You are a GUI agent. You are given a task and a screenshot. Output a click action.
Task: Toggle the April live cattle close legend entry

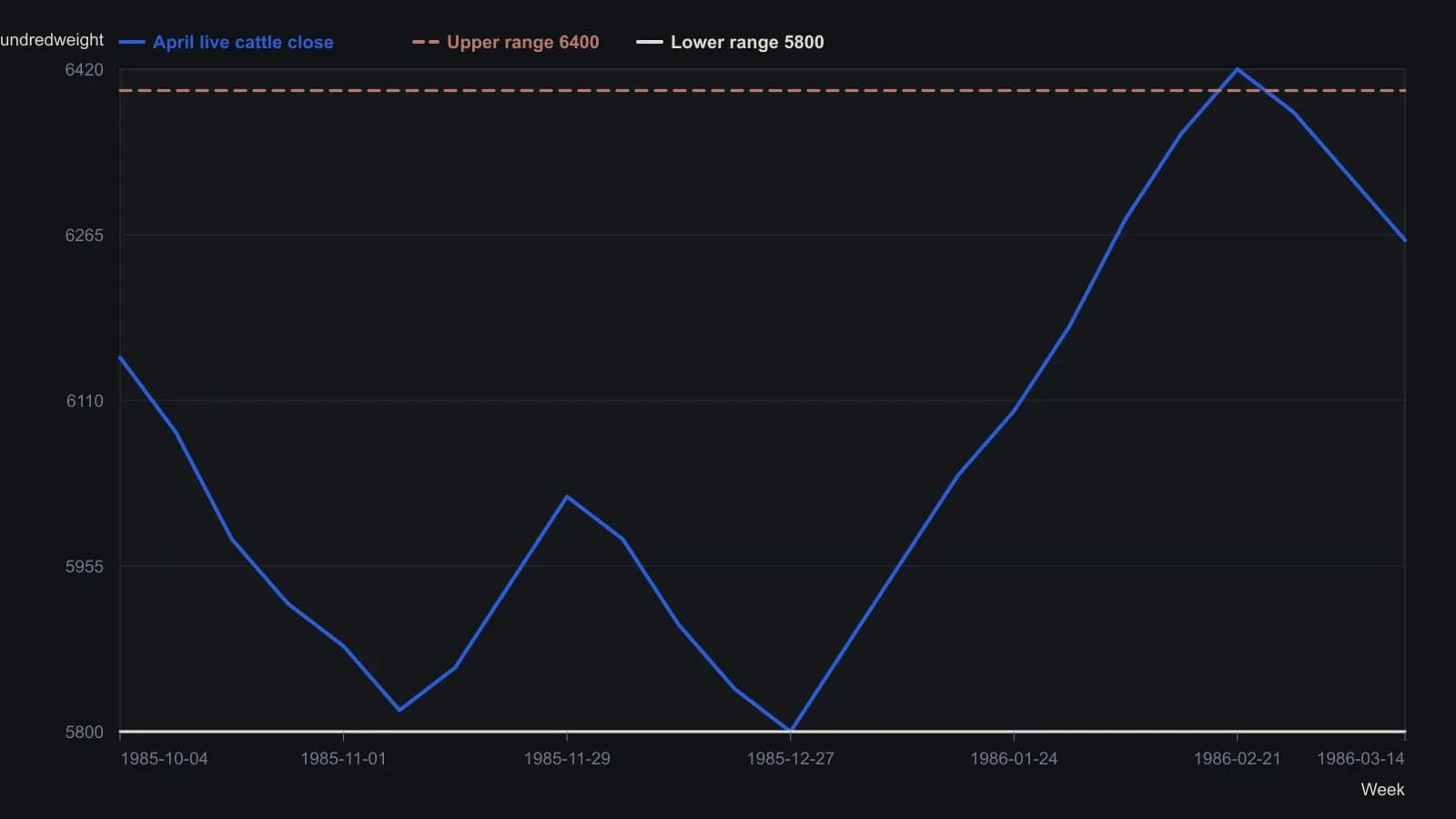pyautogui.click(x=227, y=42)
